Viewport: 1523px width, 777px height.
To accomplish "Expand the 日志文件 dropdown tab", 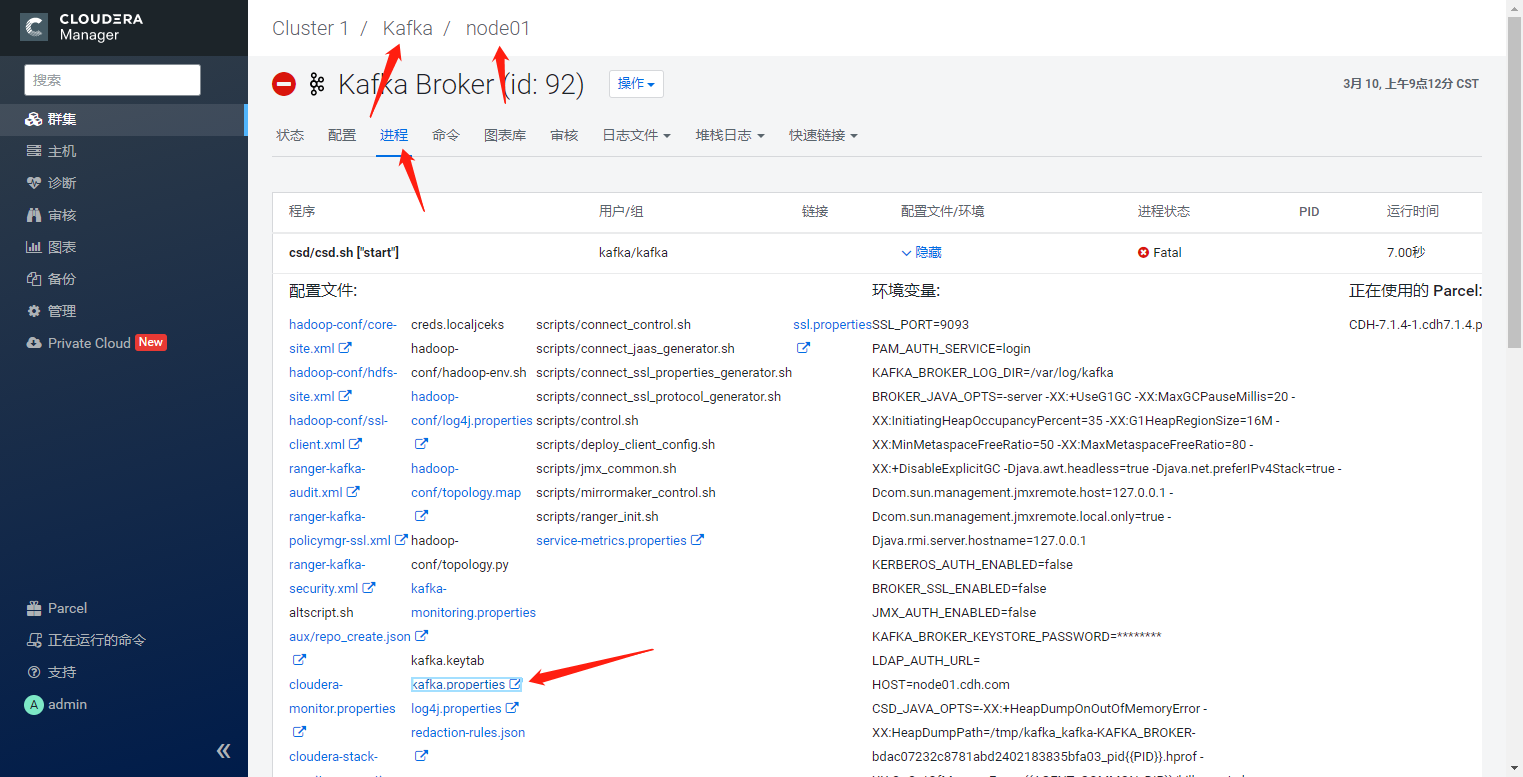I will [636, 135].
